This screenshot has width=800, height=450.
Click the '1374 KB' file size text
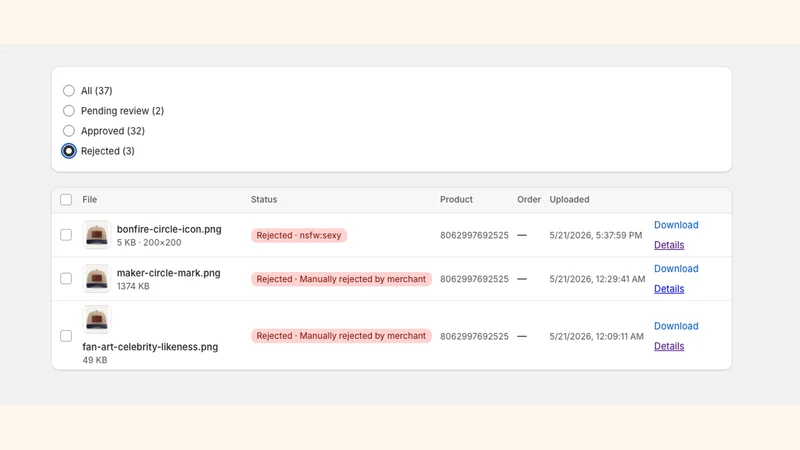pos(133,286)
